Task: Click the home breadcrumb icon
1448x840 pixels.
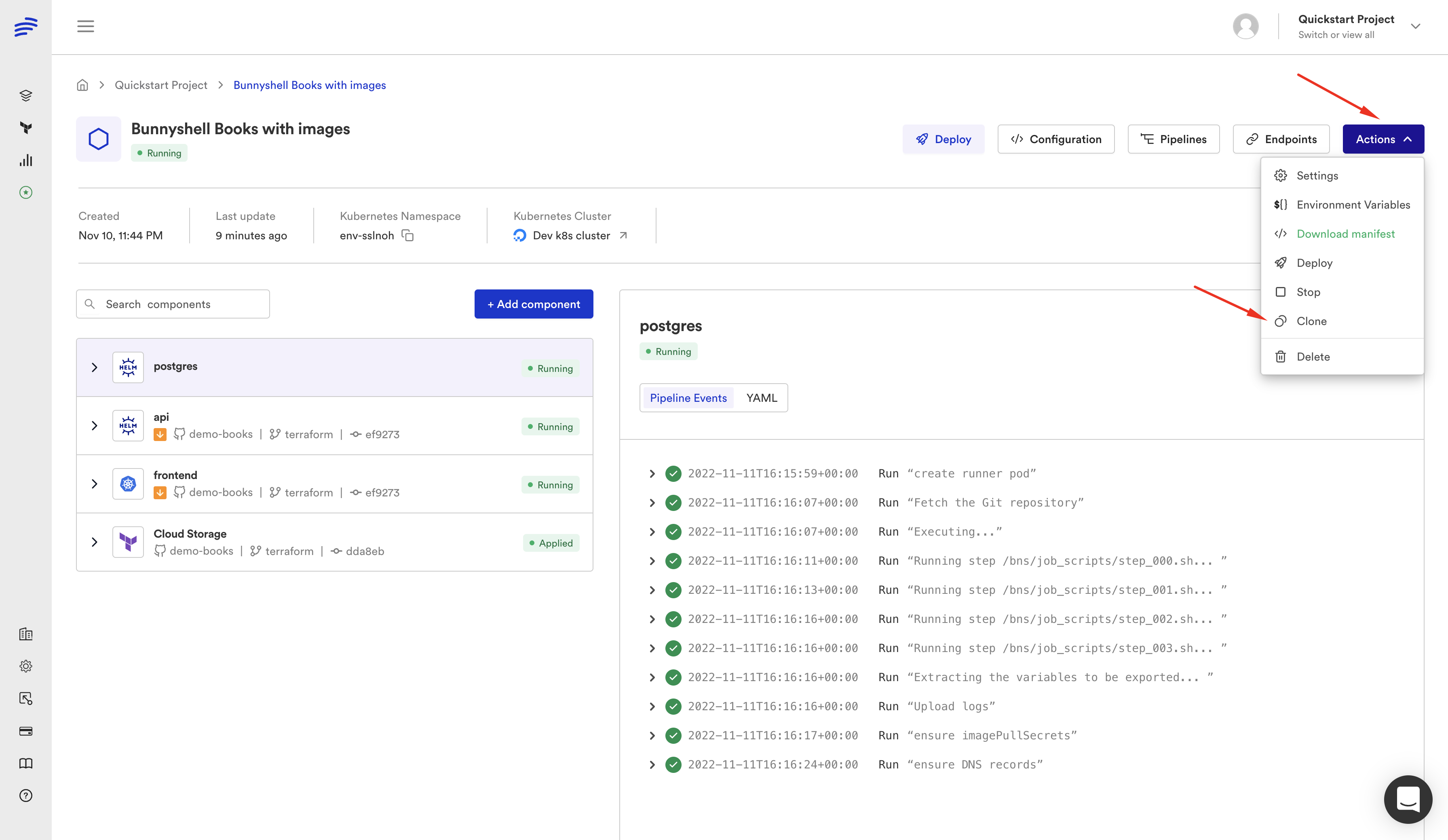Action: pos(83,85)
